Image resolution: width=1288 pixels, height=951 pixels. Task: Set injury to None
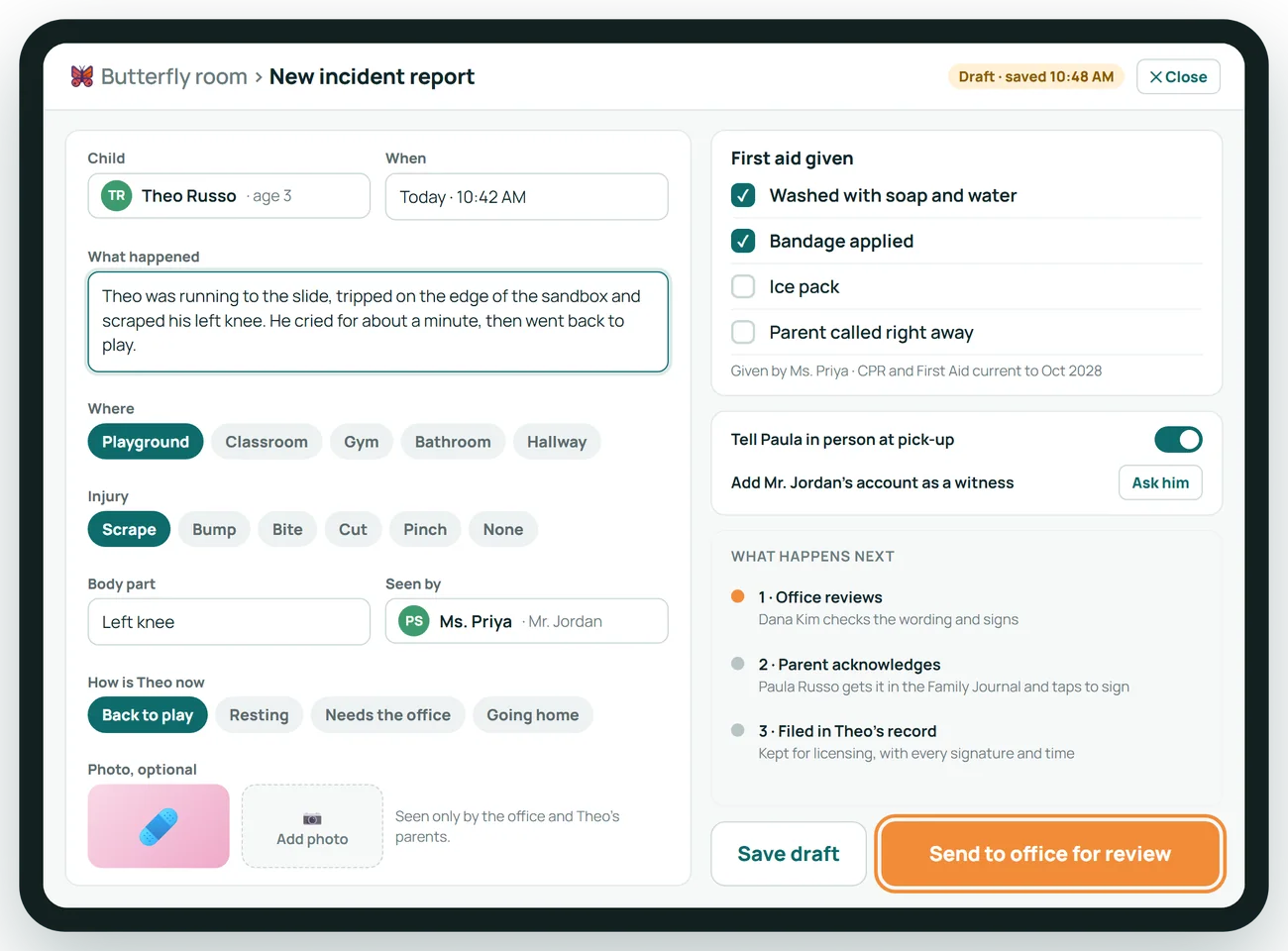503,529
